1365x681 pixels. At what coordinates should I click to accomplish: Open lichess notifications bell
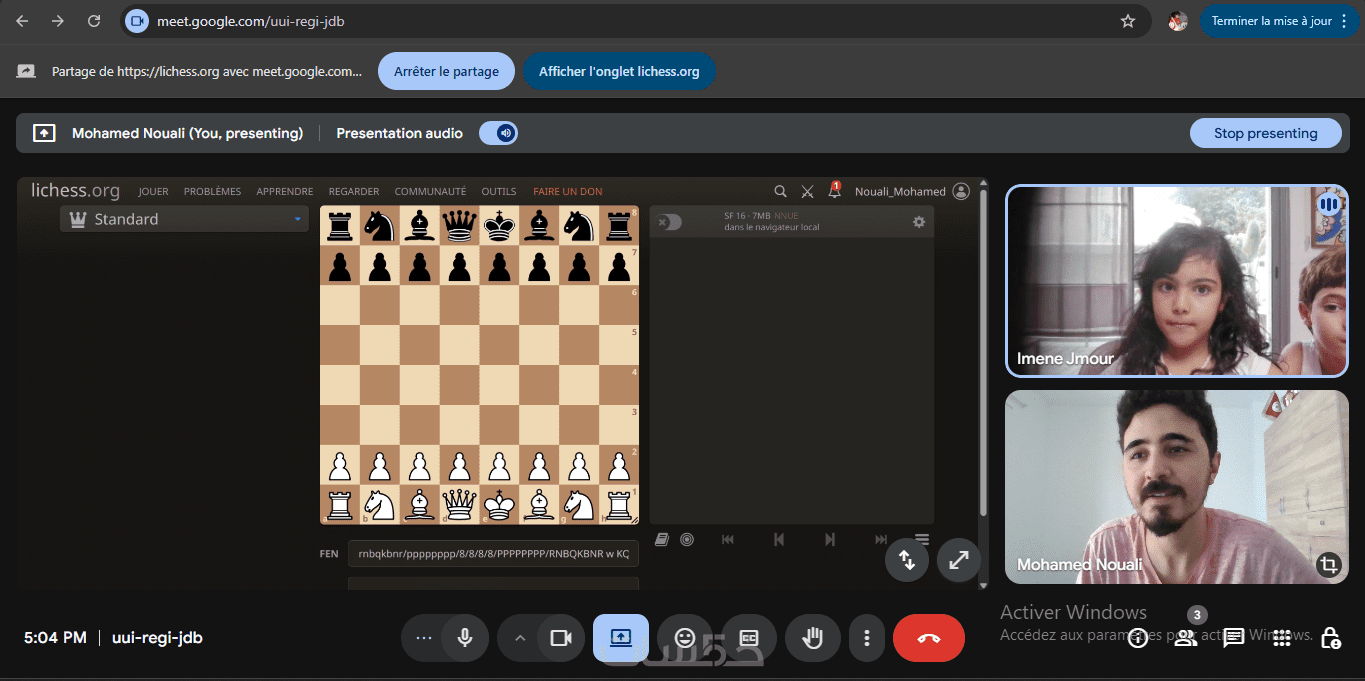click(835, 190)
